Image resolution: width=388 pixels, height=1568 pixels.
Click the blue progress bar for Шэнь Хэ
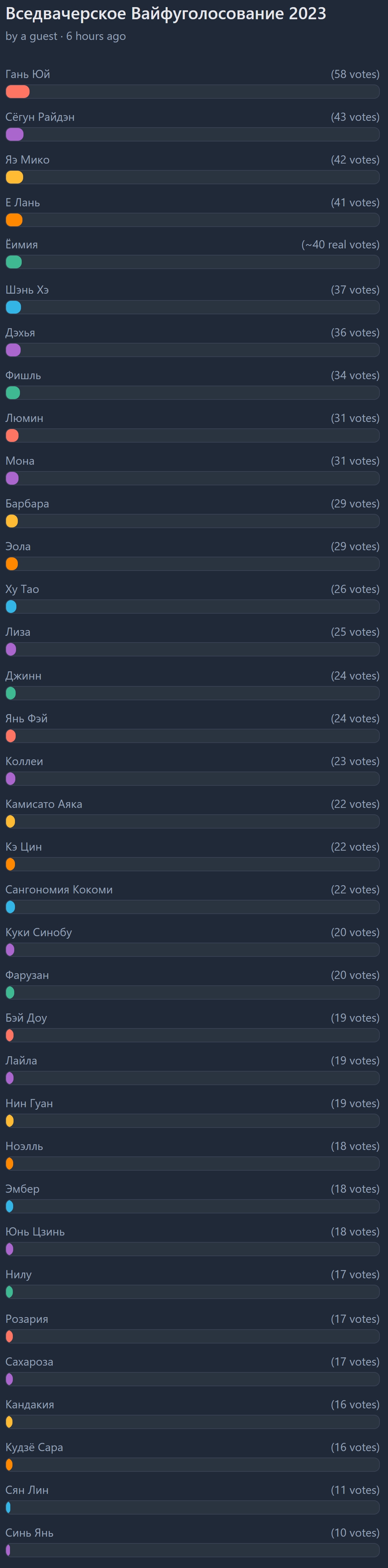click(14, 308)
